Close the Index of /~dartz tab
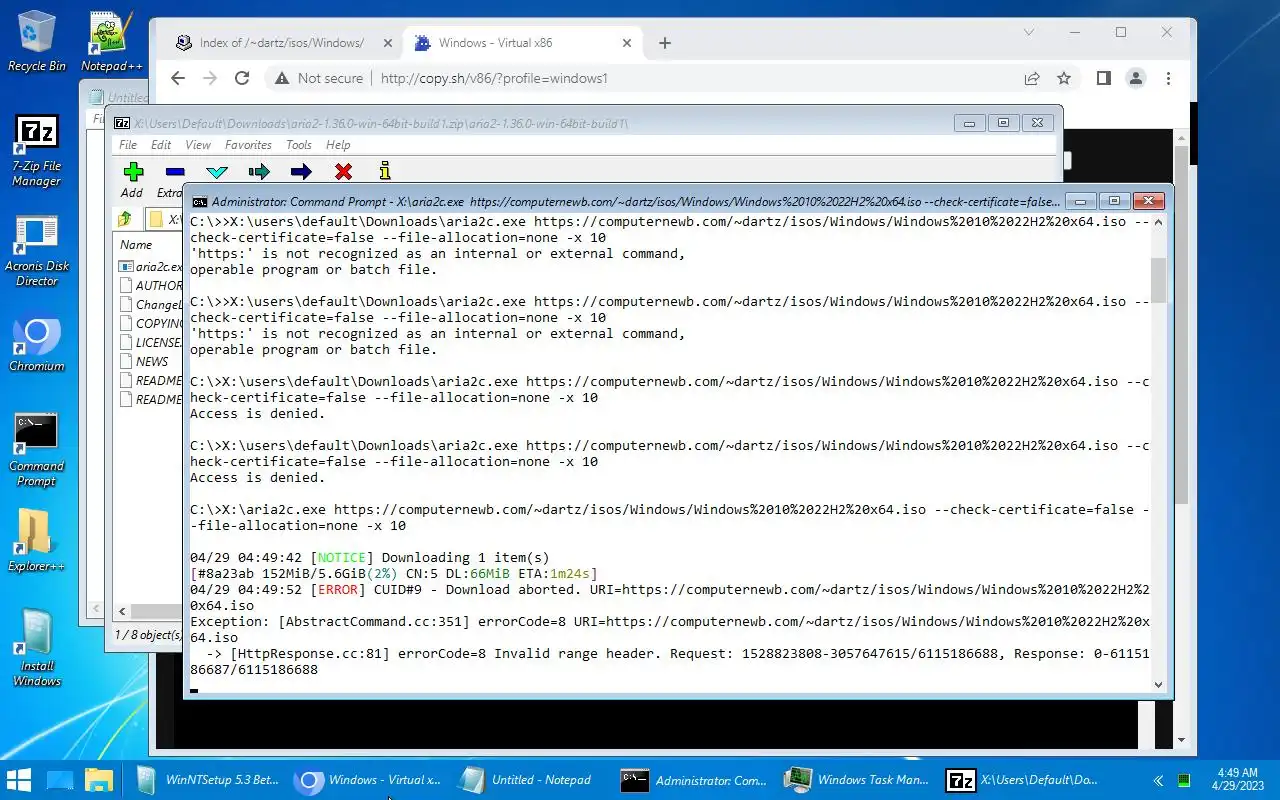This screenshot has width=1280, height=800. (x=387, y=43)
